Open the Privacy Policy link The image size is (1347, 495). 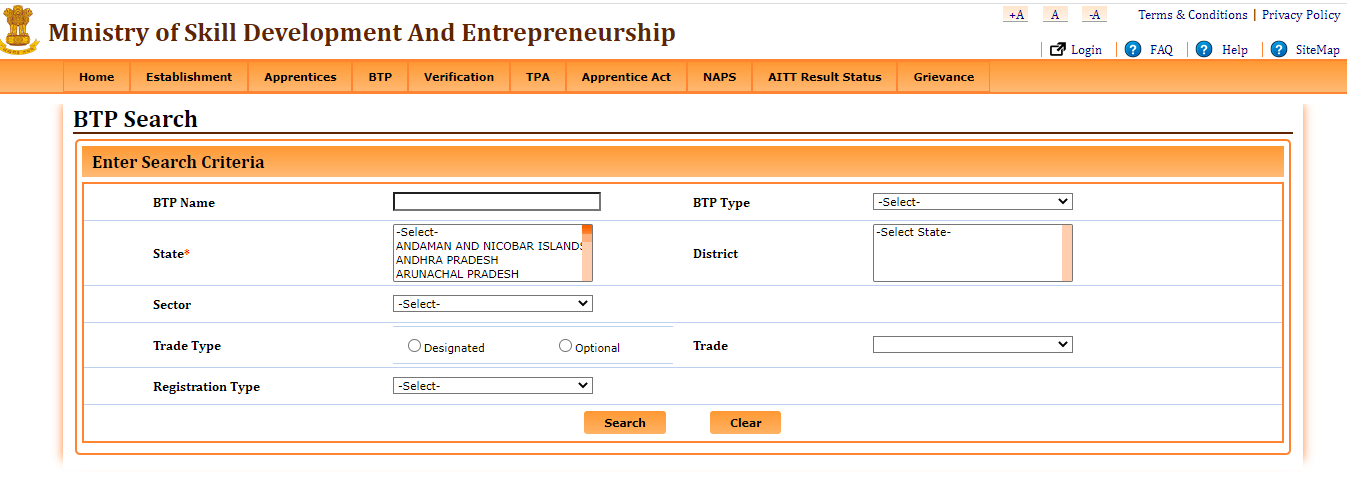(x=1301, y=15)
